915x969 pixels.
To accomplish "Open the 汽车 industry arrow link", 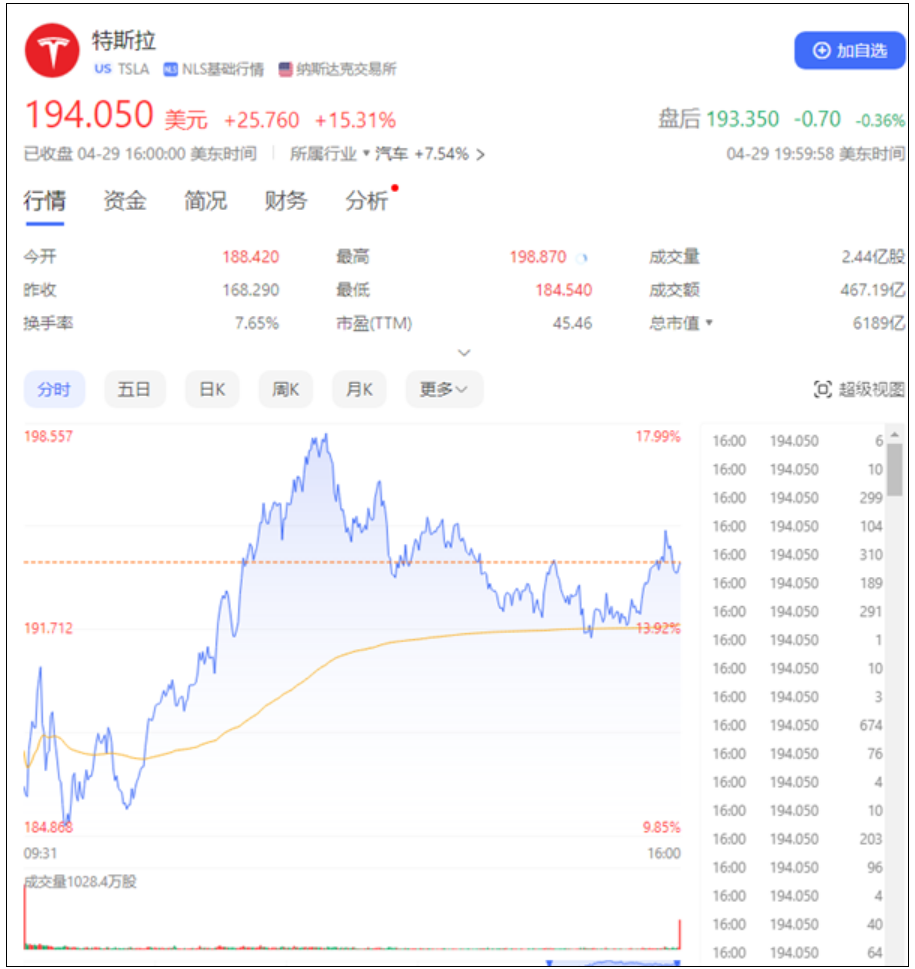I will point(480,154).
